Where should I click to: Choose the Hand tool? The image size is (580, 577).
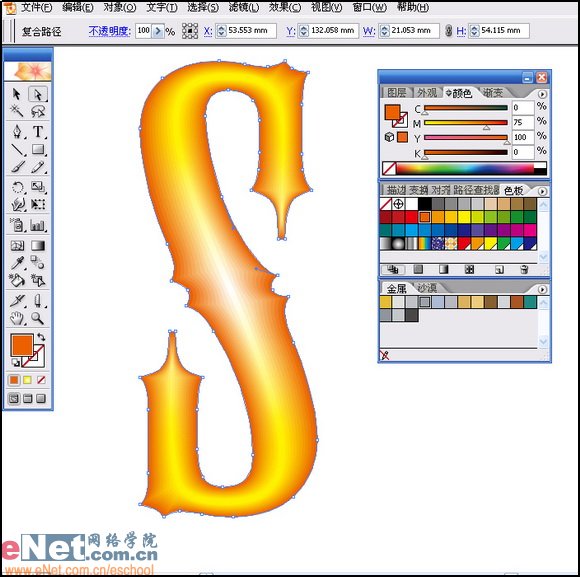(x=17, y=318)
